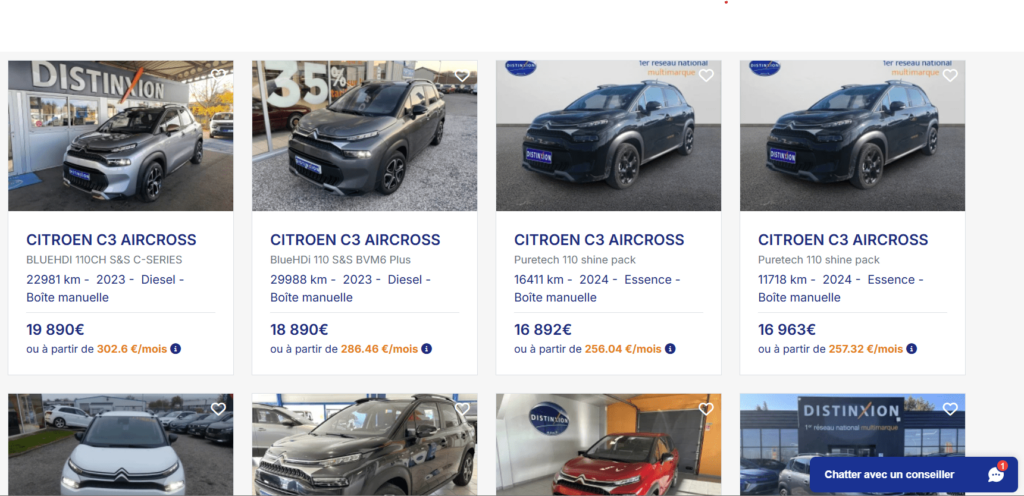Favorite the white Citroen in bottom row
Screen dimensions: 1024x496
pos(218,409)
